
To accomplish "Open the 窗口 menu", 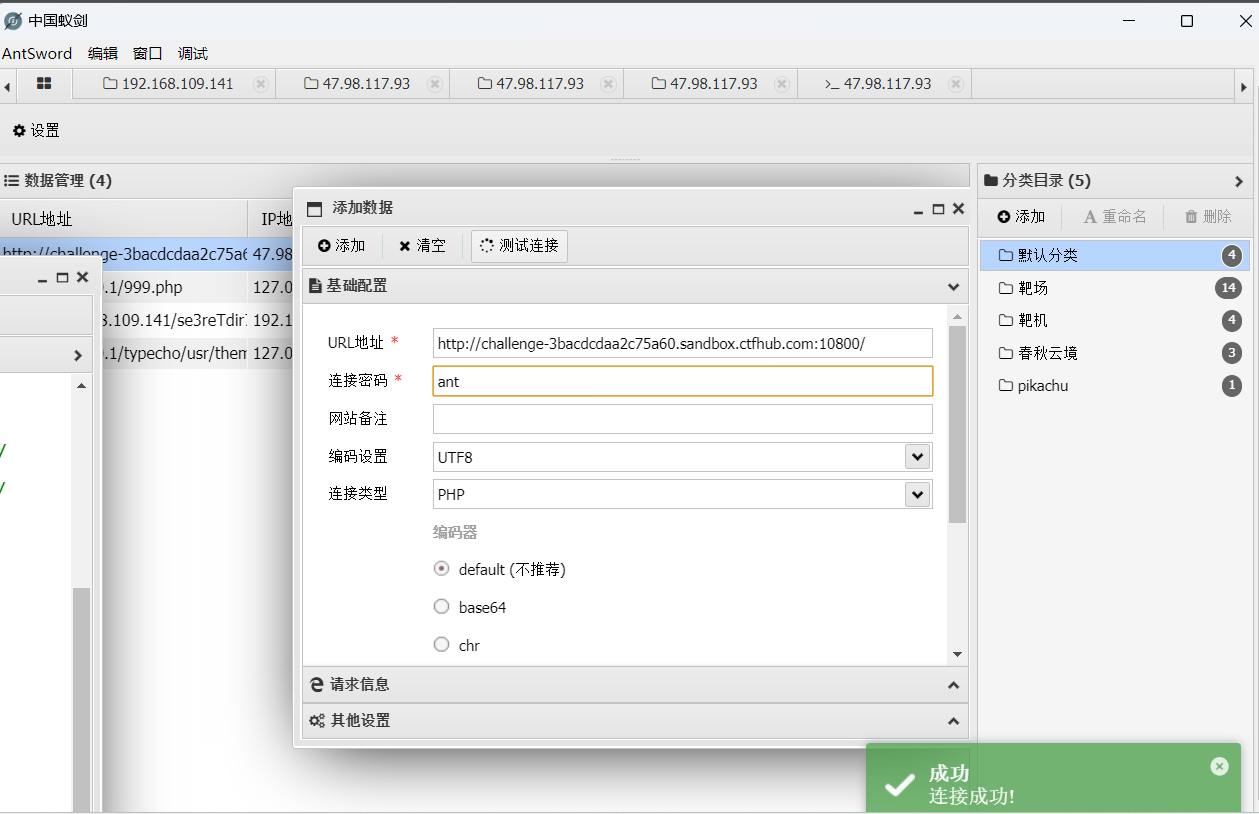I will (x=148, y=53).
